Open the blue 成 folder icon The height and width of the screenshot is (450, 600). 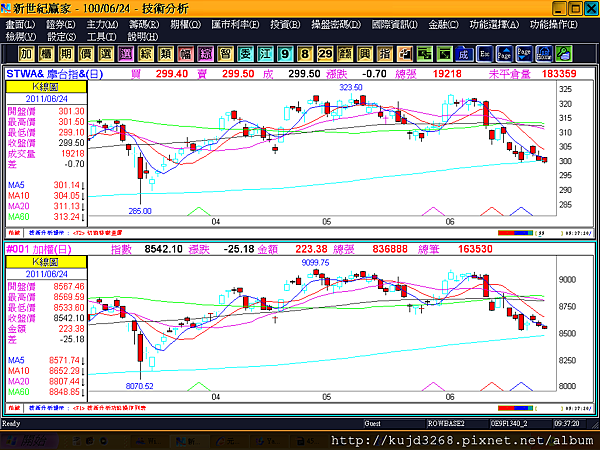pos(464,54)
